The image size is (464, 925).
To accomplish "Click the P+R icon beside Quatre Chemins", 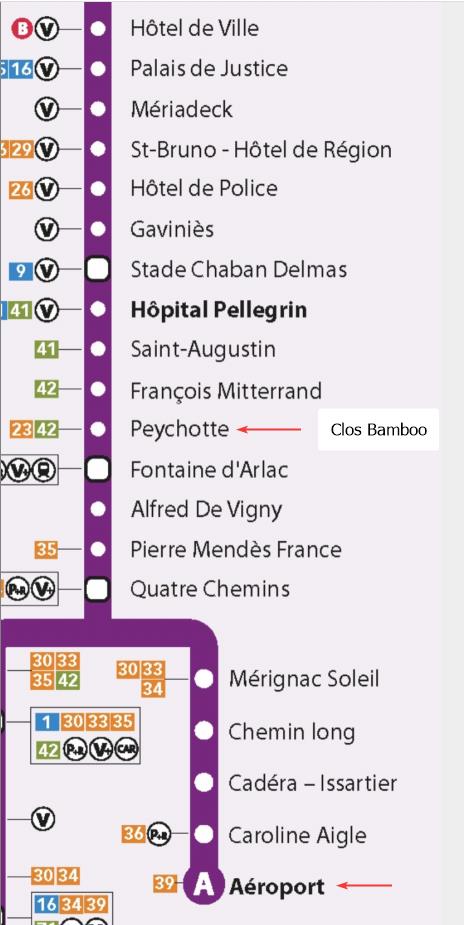I will (x=17, y=589).
